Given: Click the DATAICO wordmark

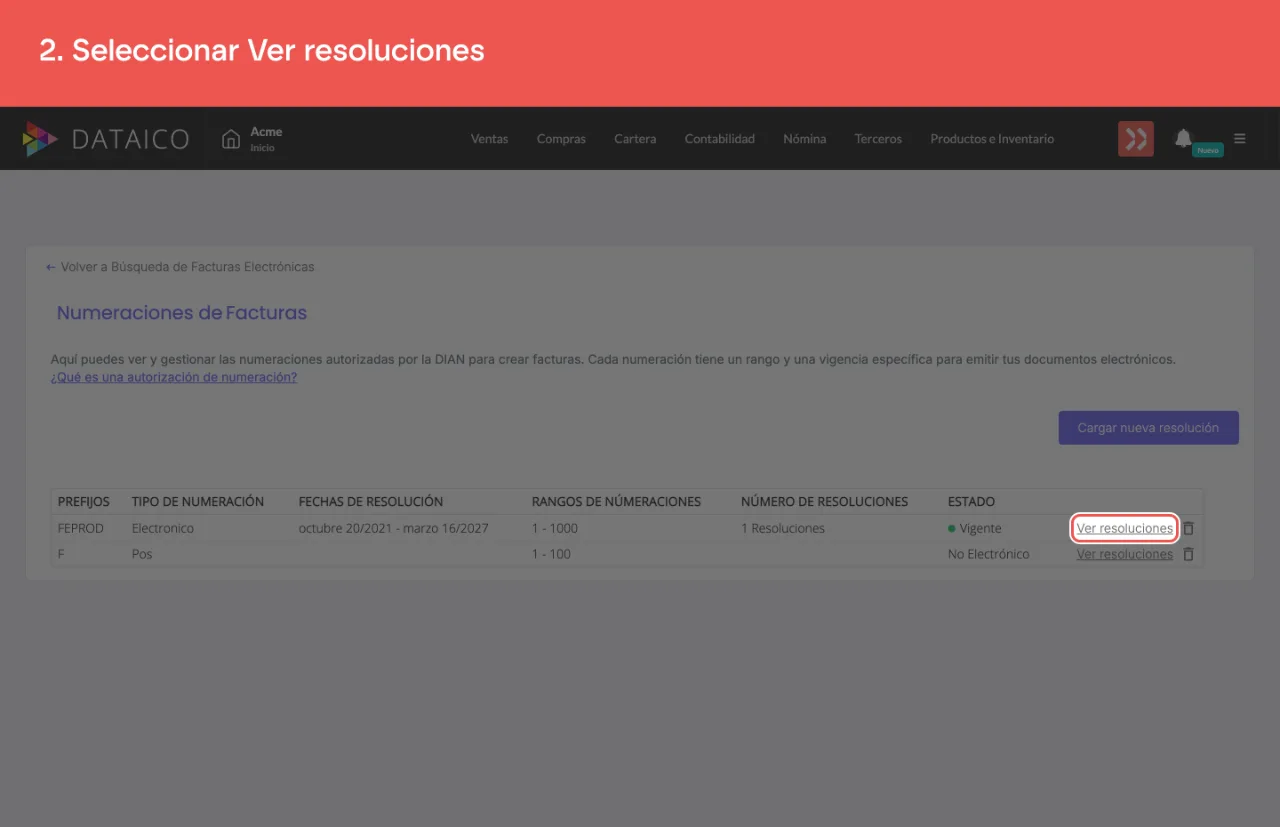Looking at the screenshot, I should pos(130,139).
